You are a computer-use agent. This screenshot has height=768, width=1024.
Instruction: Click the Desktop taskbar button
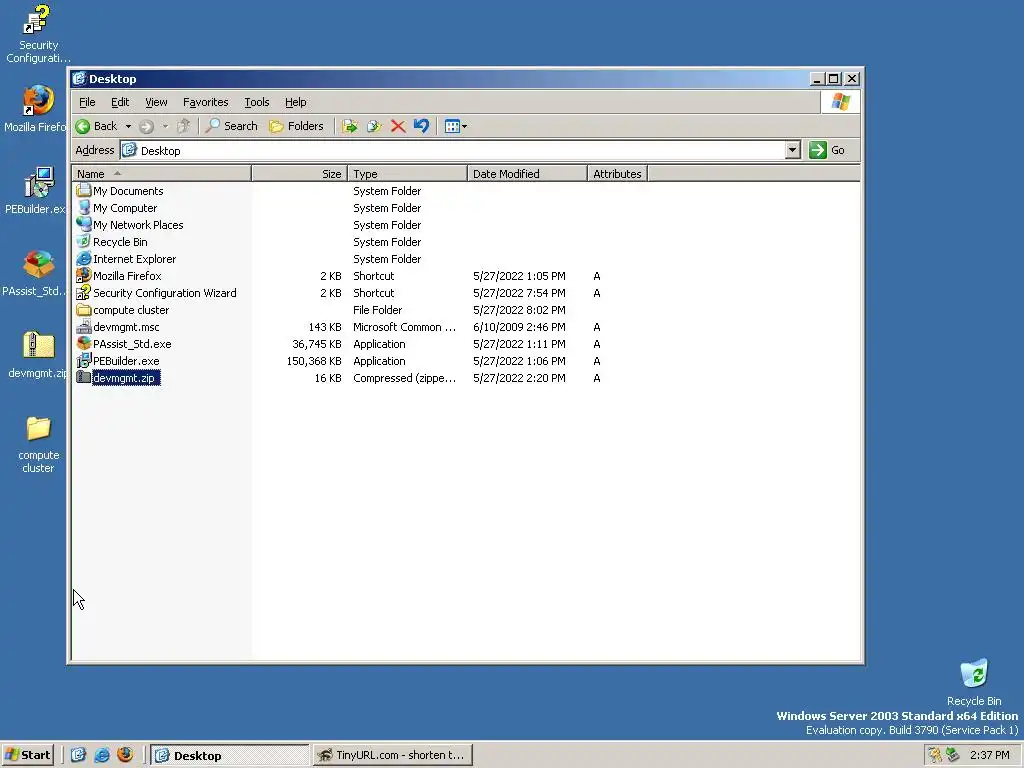[230, 755]
